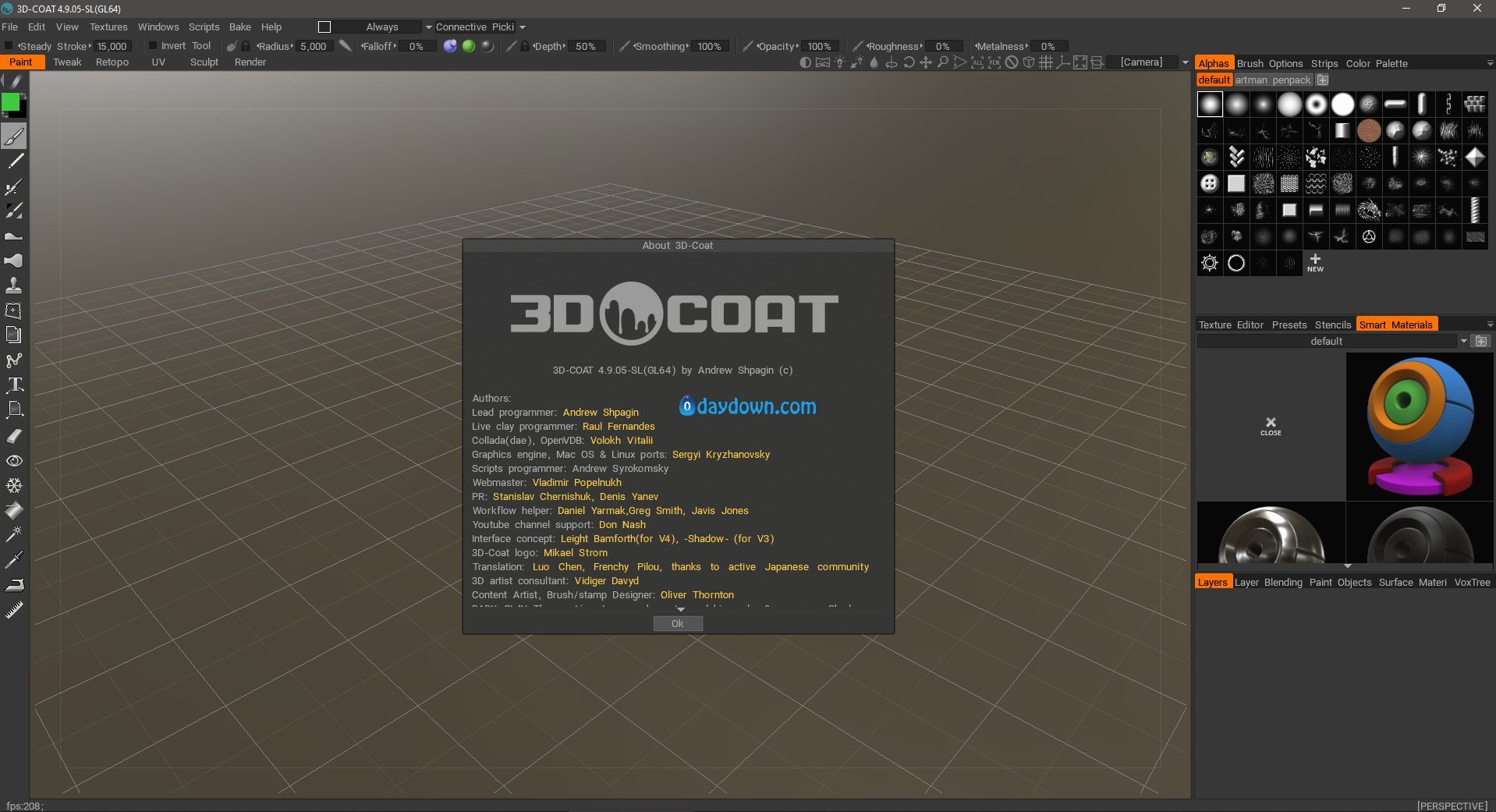Screen dimensions: 1496x812
Task: Select the colorful orange-blue smart material preview
Action: (1420, 426)
